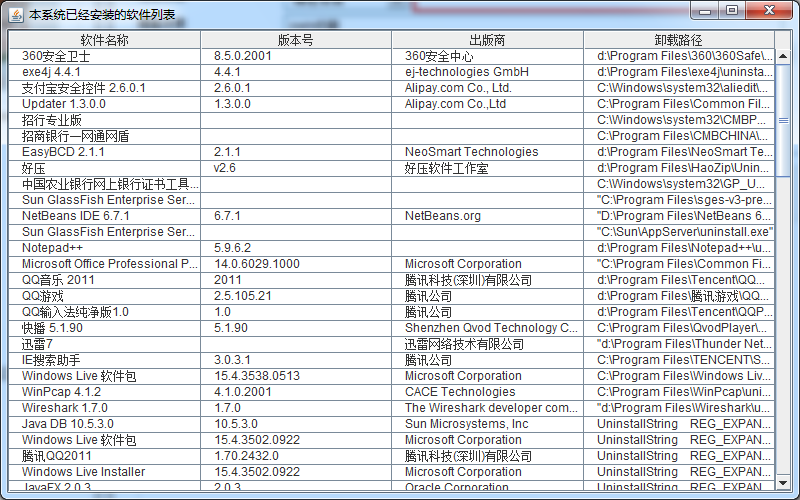800x500 pixels.
Task: Select the Java DB 10.5.3.0 cell
Action: 105,424
